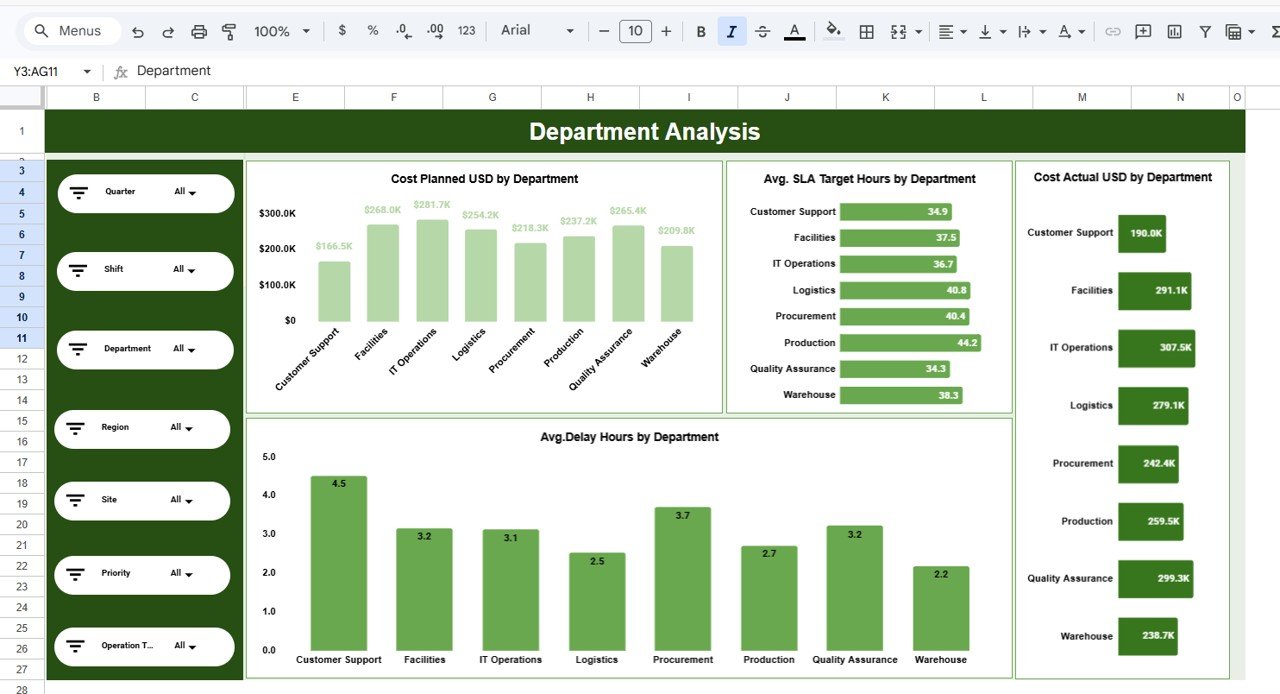Undo the last action

tap(137, 31)
